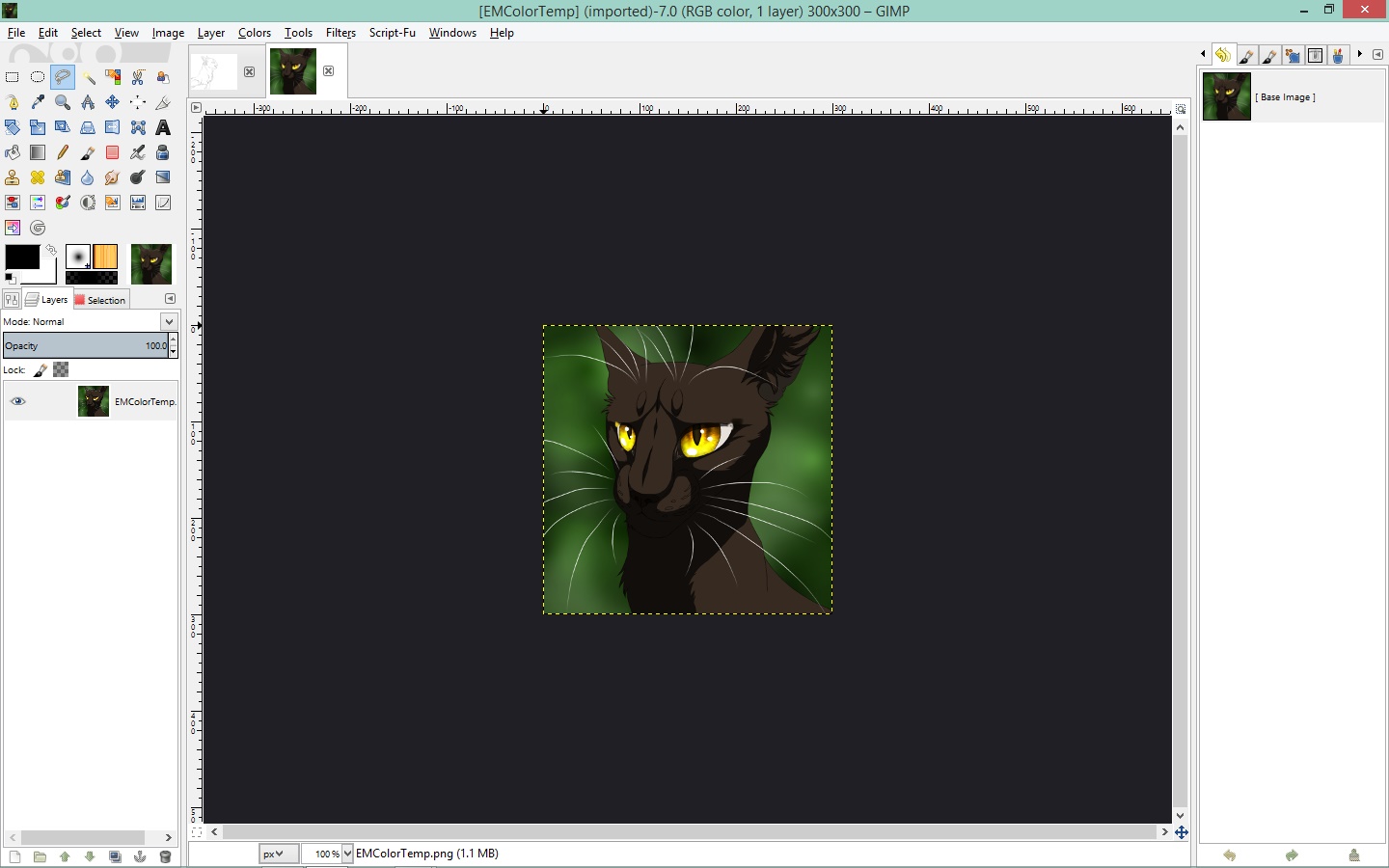Select the Blur/Sharpen droplet tool
The height and width of the screenshot is (868, 1389).
[x=88, y=177]
